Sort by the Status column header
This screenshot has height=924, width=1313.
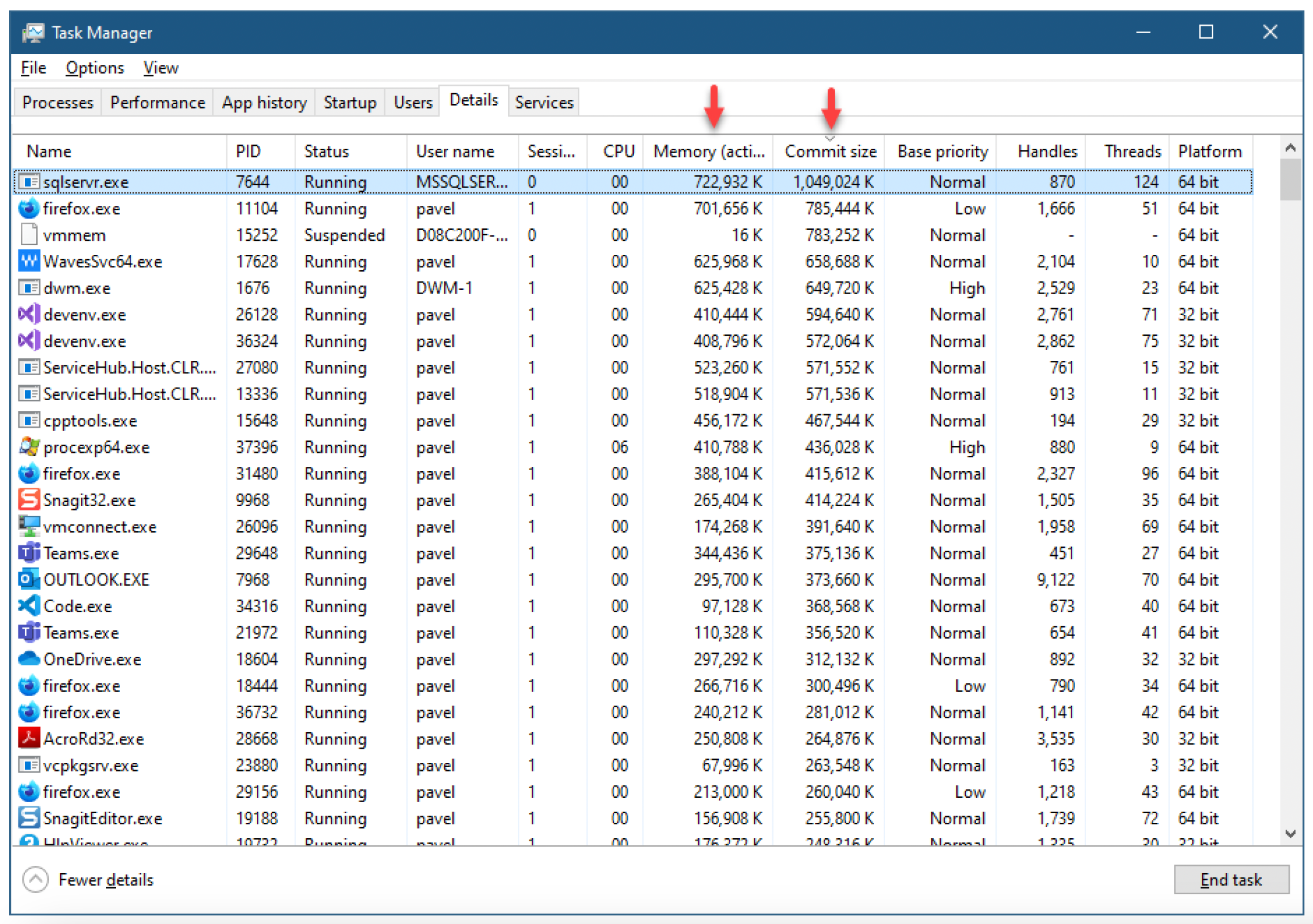(x=351, y=151)
